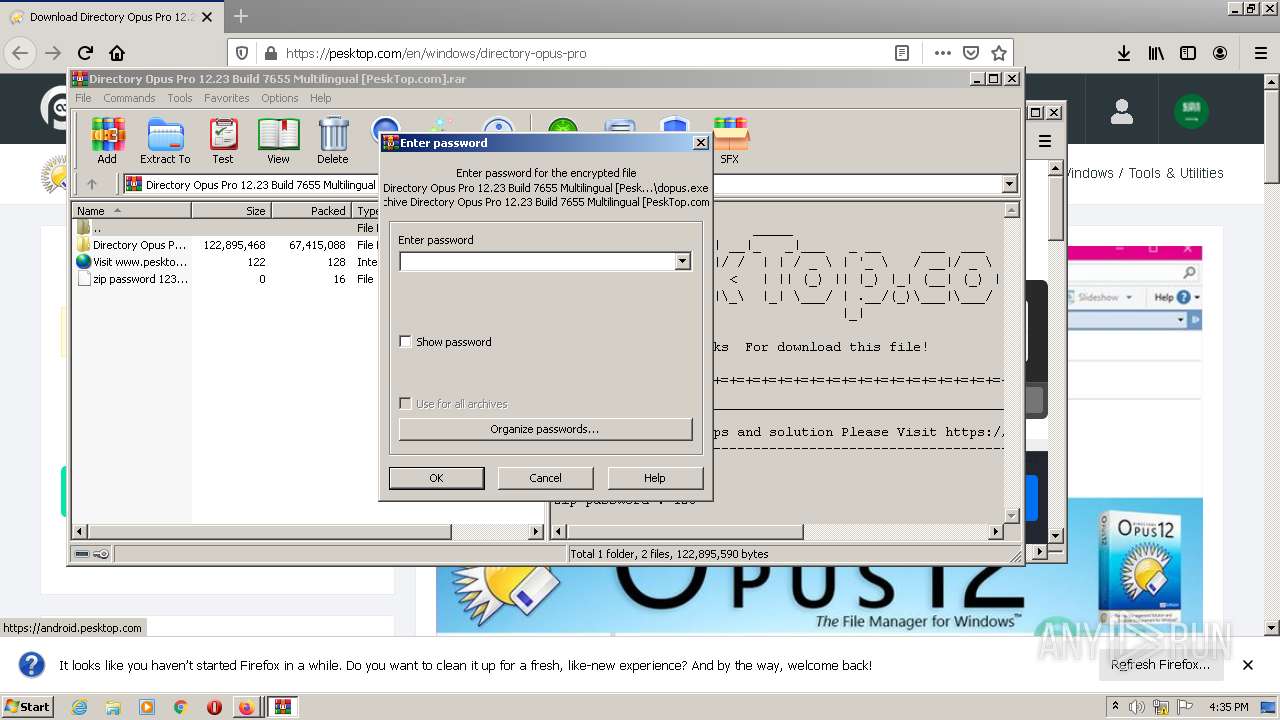This screenshot has height=720, width=1280.
Task: Click the SFX toolbar icon
Action: pos(730,140)
